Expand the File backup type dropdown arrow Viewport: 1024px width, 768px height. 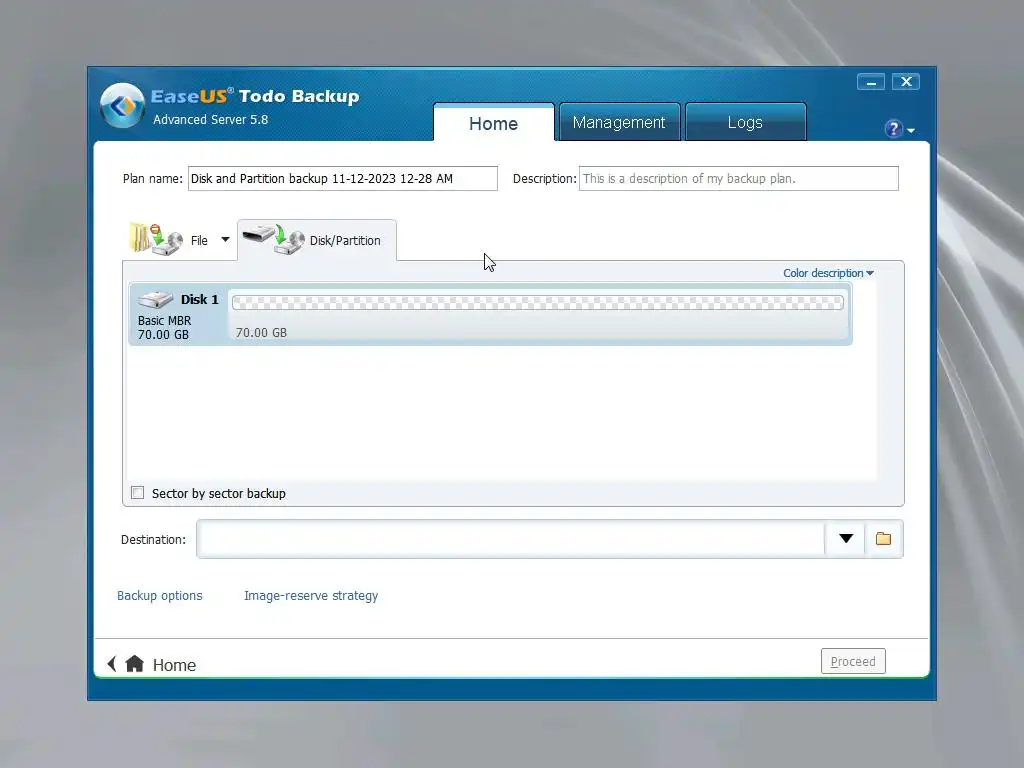point(225,240)
